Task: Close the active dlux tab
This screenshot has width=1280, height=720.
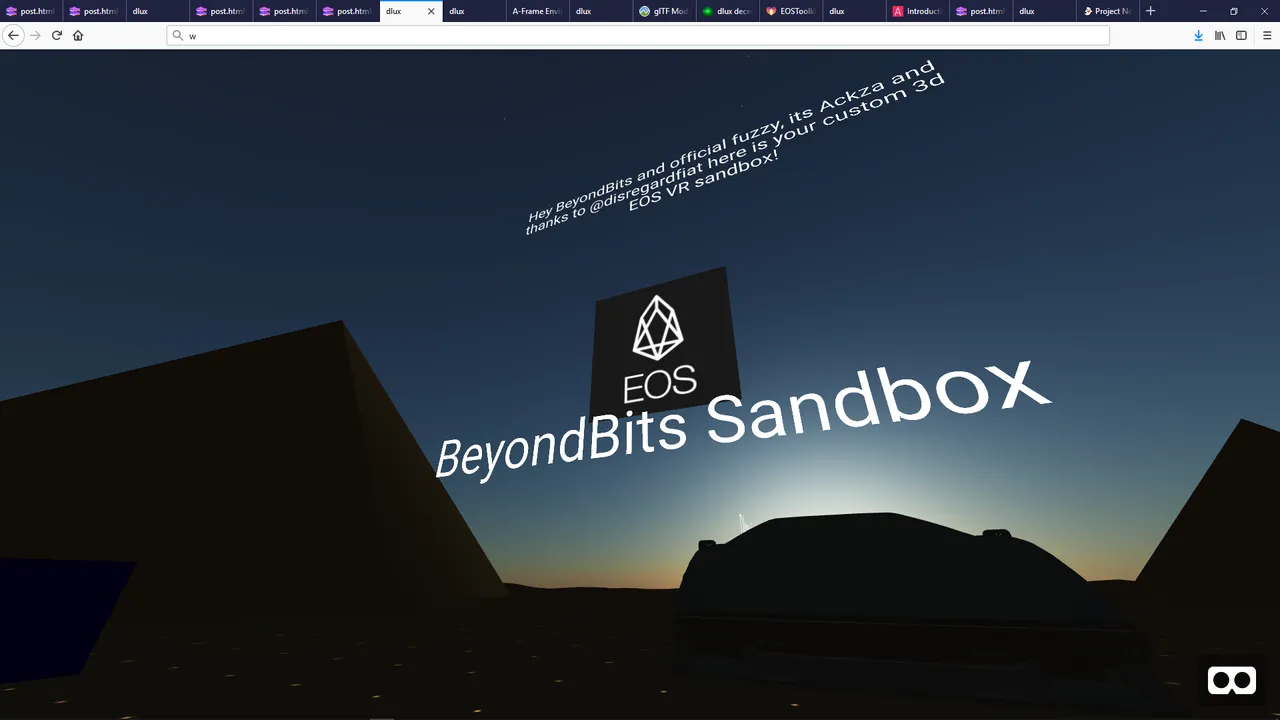Action: (431, 11)
